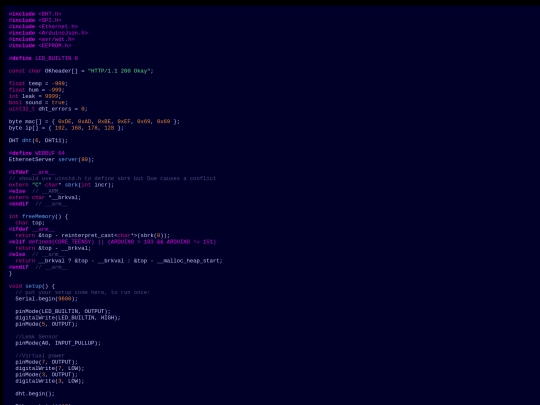Image resolution: width=540 pixels, height=405 pixels.
Task: Click the 'extern char *__brkval;' line
Action: pyautogui.click(x=45, y=197)
